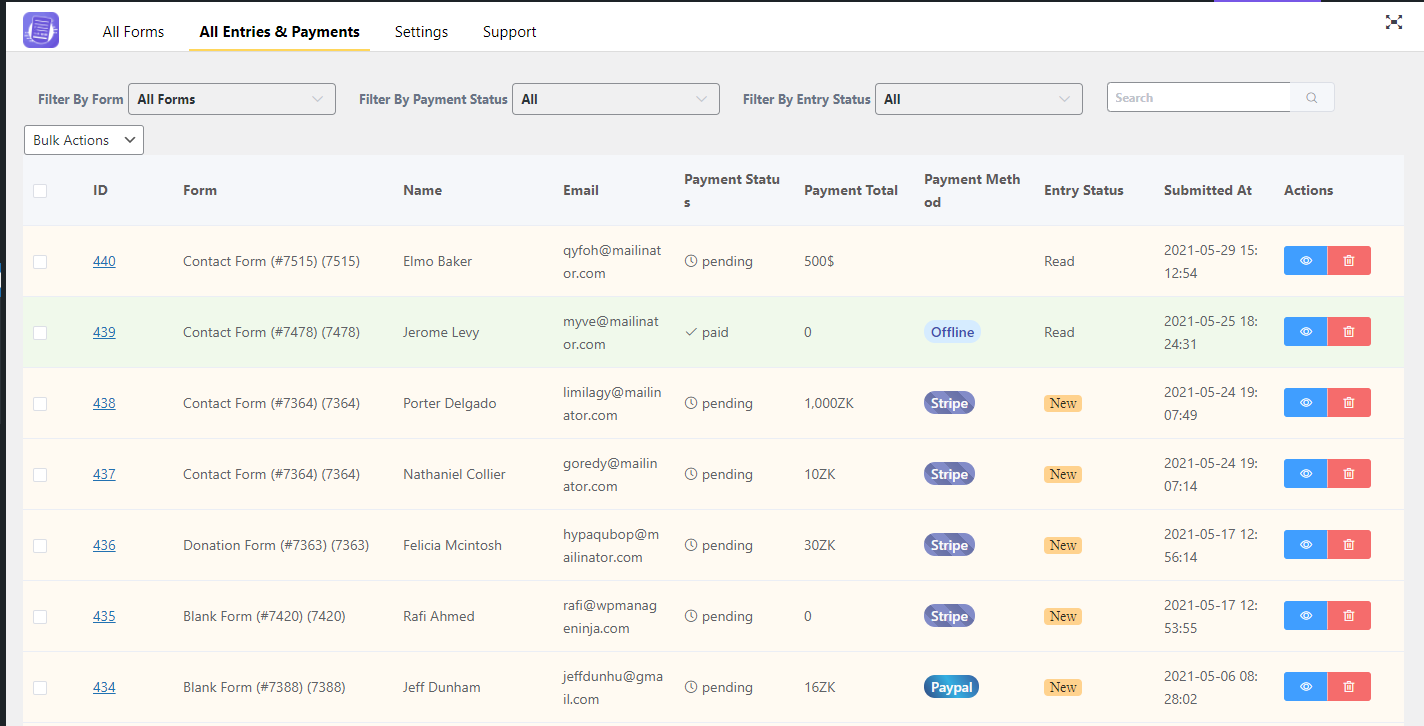
Task: Remove entry 438 with its trash icon
Action: click(1349, 402)
